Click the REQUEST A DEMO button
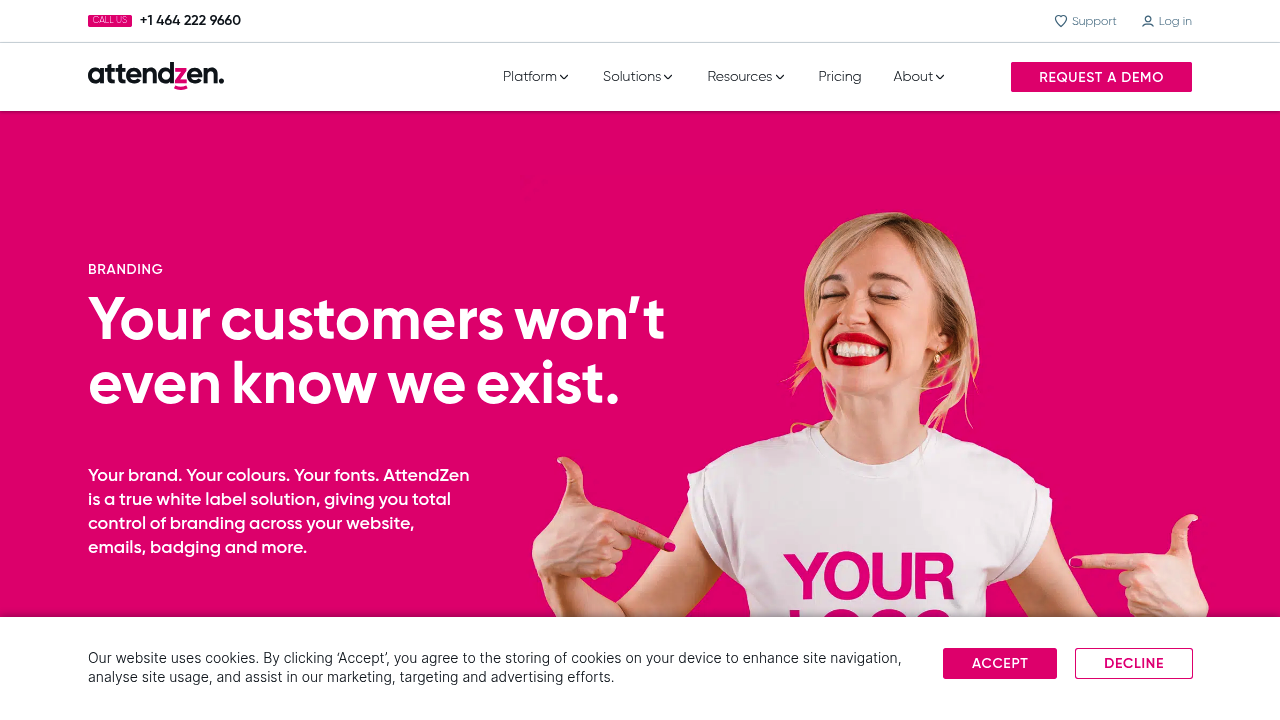The width and height of the screenshot is (1280, 720). [1101, 77]
